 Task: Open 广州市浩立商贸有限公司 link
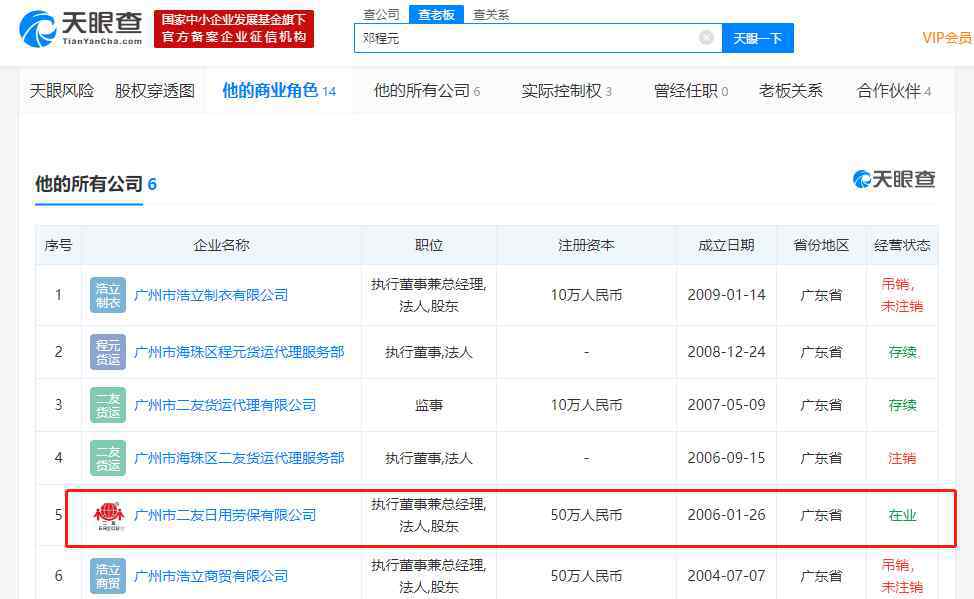coord(211,576)
